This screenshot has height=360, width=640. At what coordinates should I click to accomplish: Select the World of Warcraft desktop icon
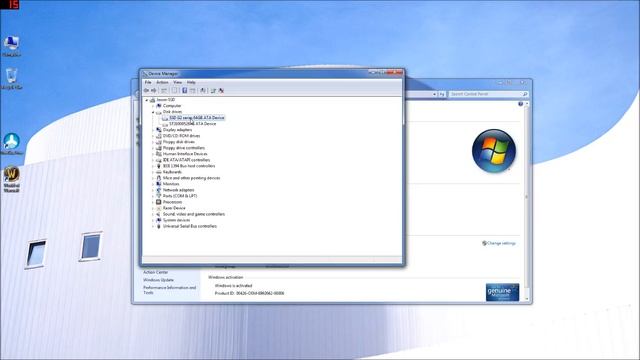tap(11, 180)
